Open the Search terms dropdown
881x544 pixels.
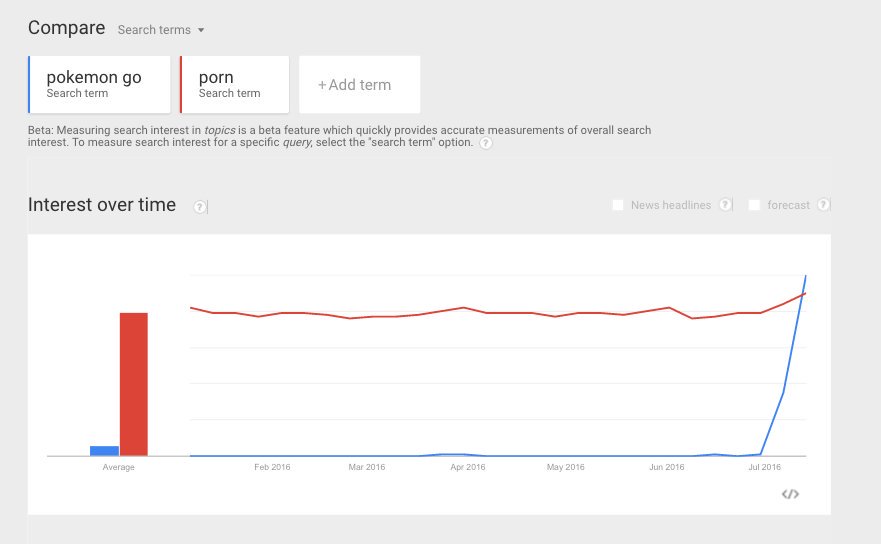[x=161, y=30]
